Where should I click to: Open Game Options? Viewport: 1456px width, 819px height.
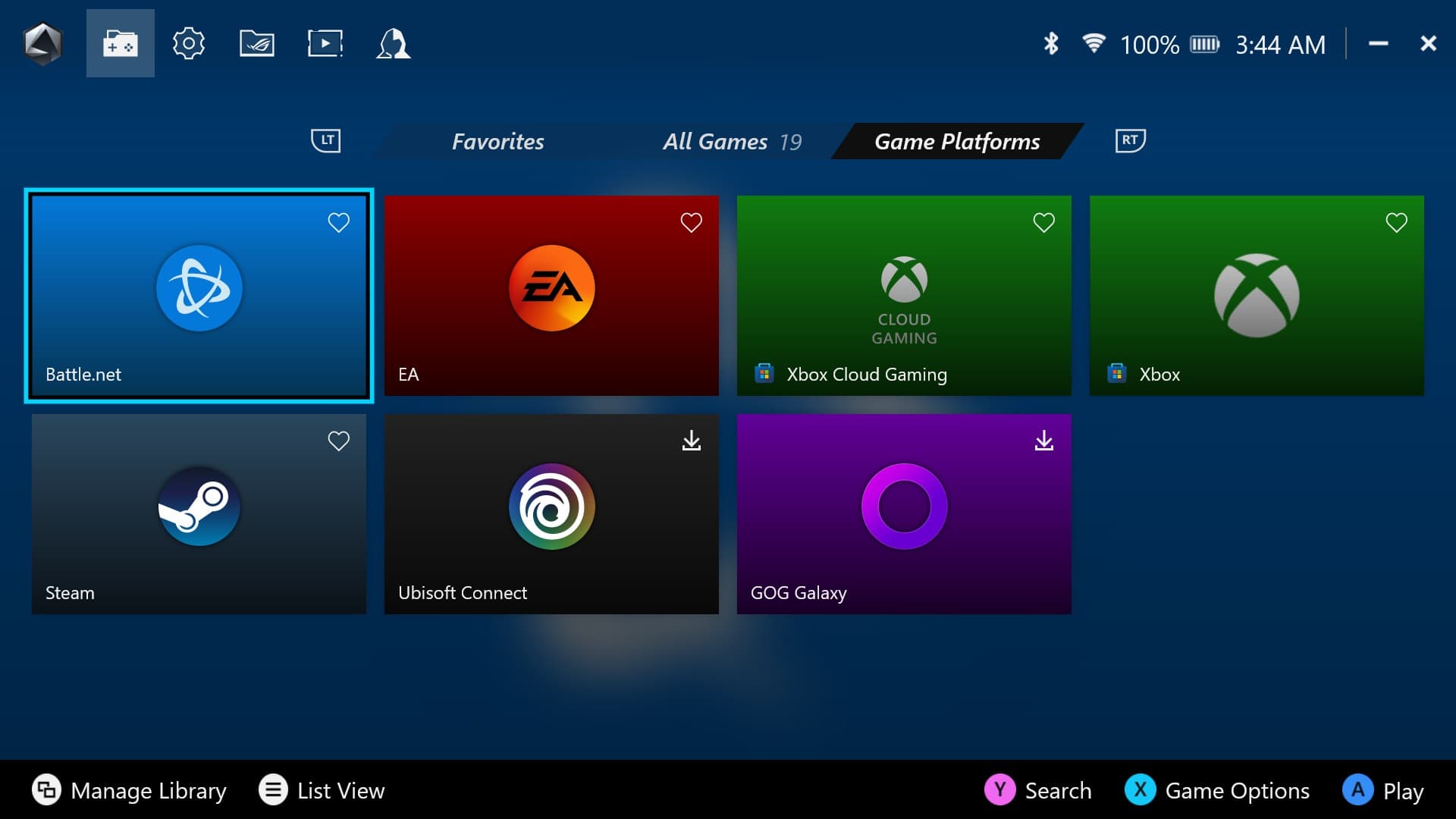1217,790
